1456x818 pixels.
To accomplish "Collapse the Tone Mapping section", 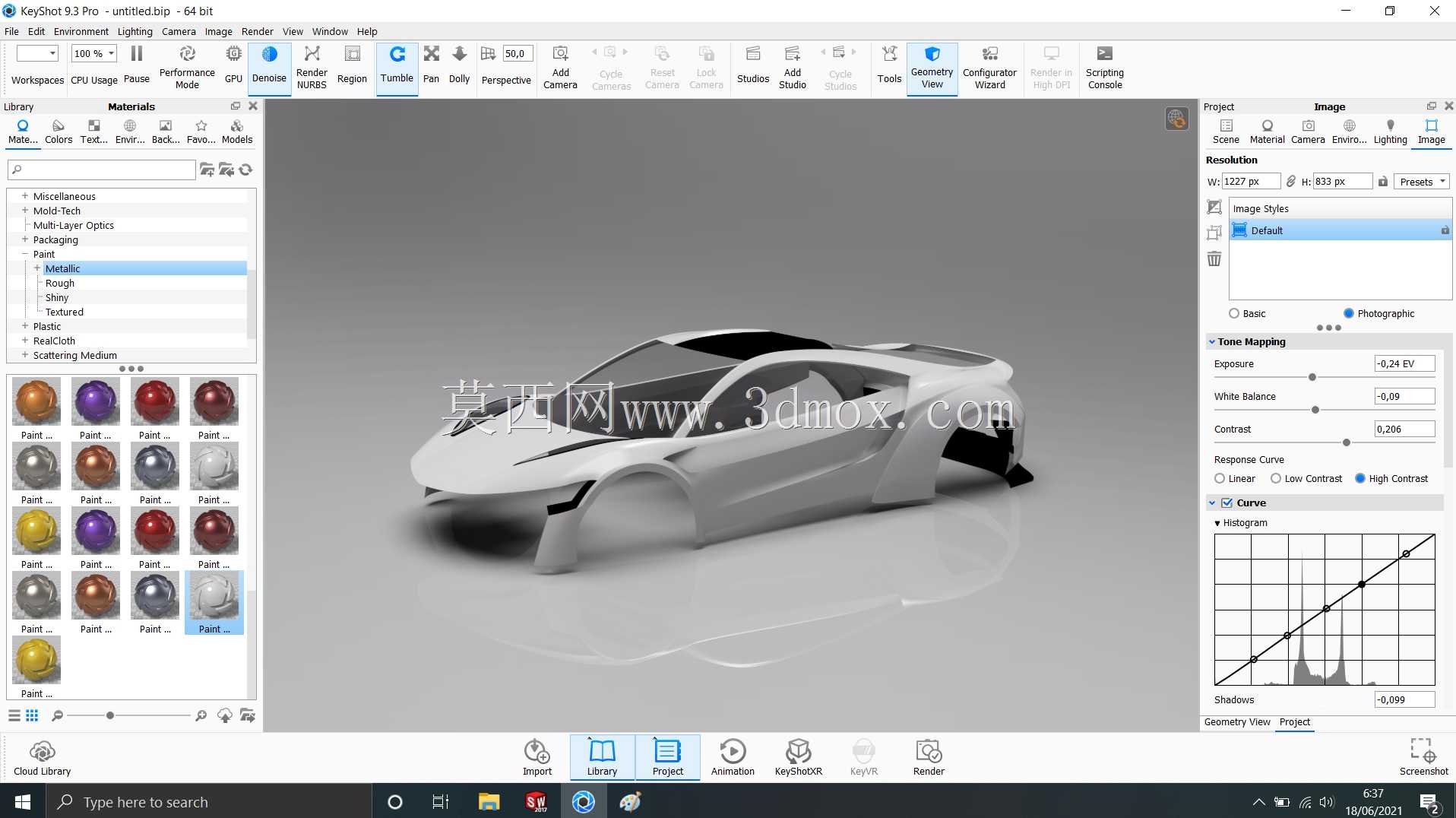I will click(x=1212, y=342).
